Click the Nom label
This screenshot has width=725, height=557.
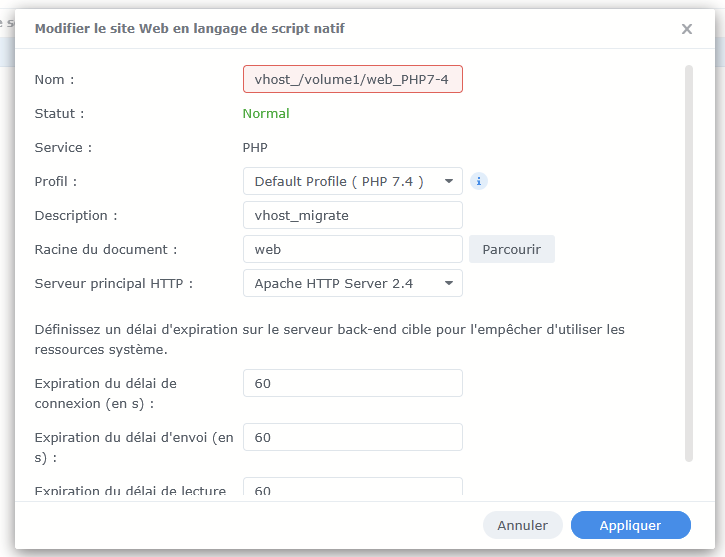pos(54,79)
